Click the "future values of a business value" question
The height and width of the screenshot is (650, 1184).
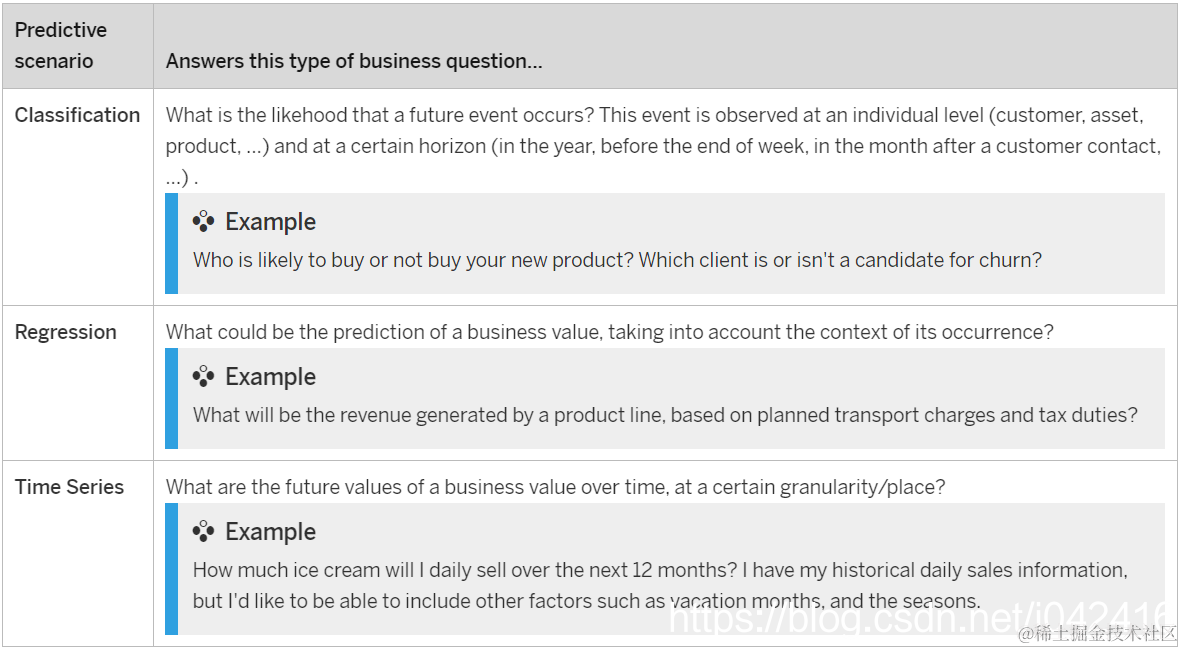[555, 487]
